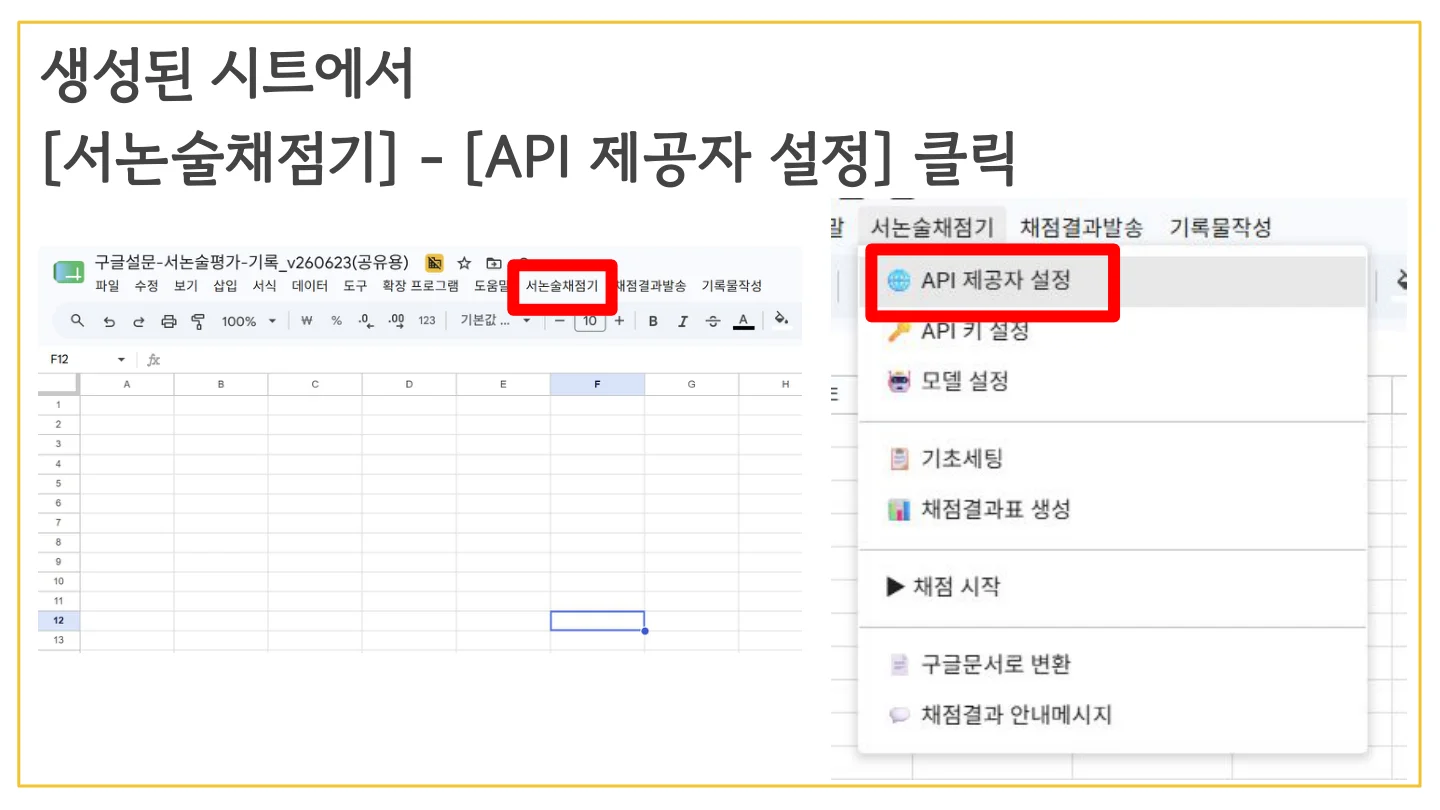1440x810 pixels.
Task: Click the spreadsheet title text
Action: click(251, 263)
